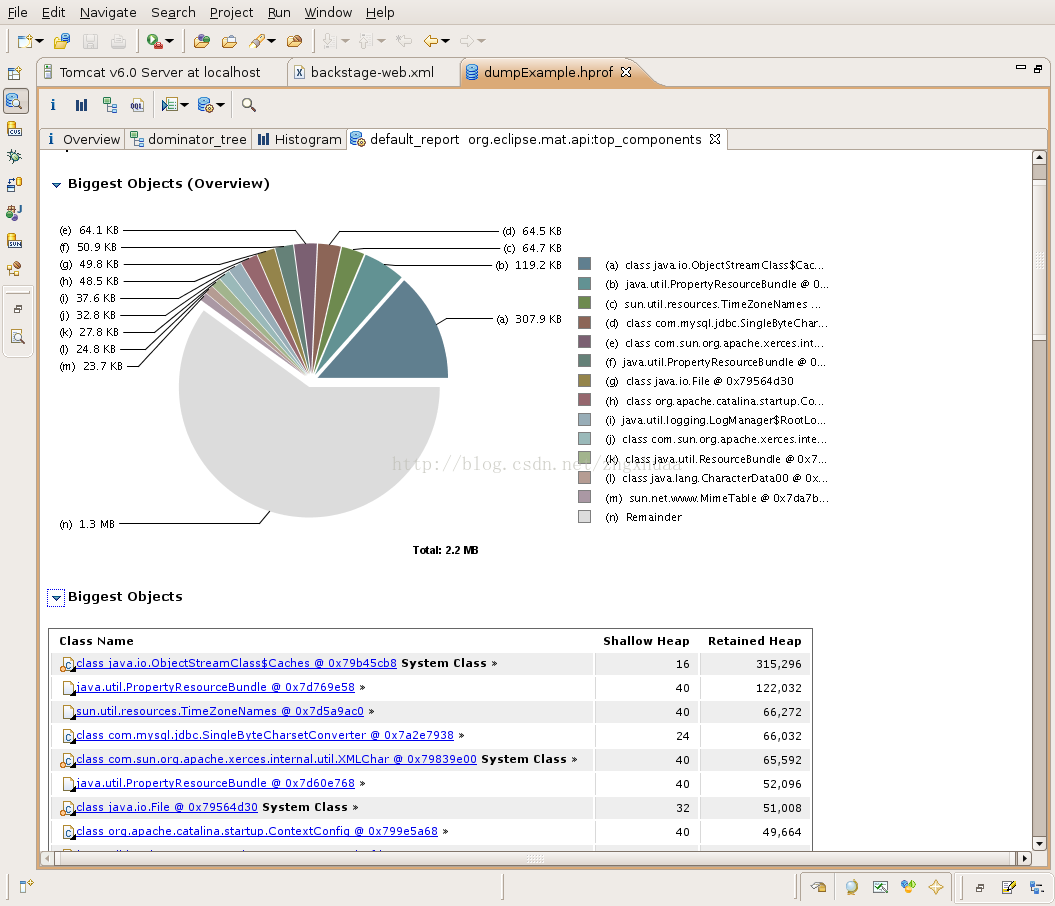Screen dimensions: 1055x906
Task: Open the Overview pane info icon
Action: tap(52, 105)
